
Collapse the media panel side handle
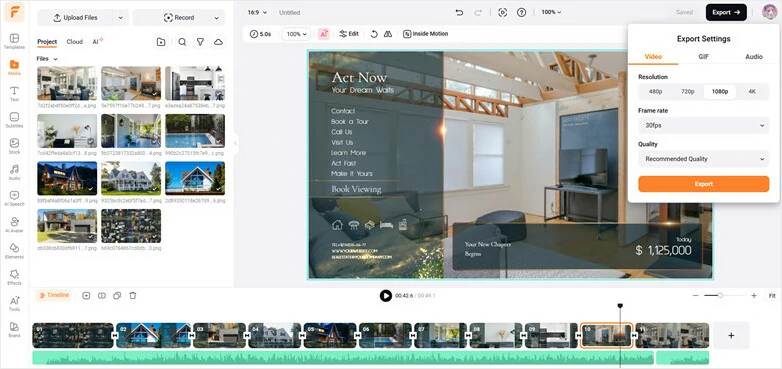[235, 143]
